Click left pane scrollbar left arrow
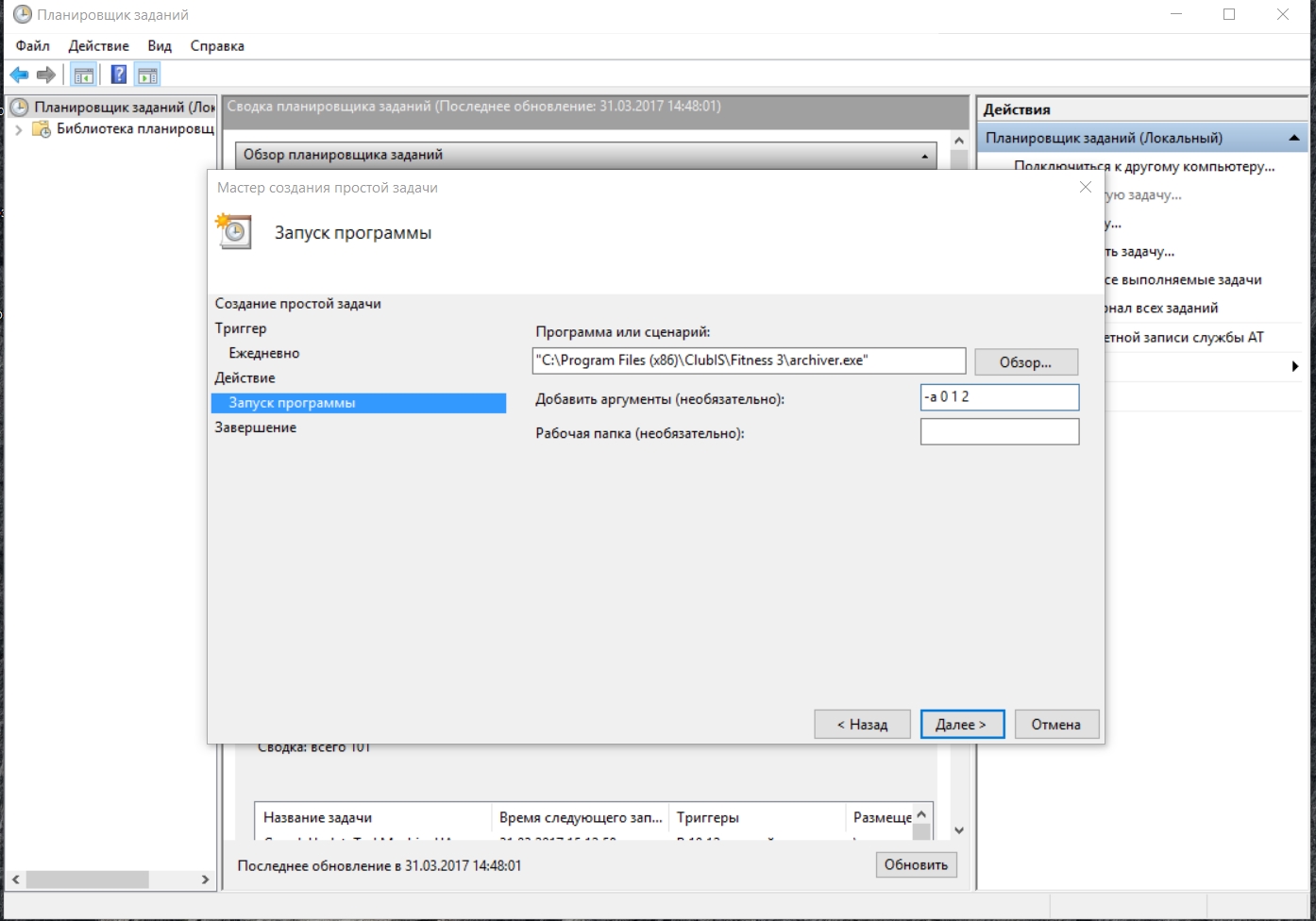The image size is (1316, 921). [x=16, y=879]
